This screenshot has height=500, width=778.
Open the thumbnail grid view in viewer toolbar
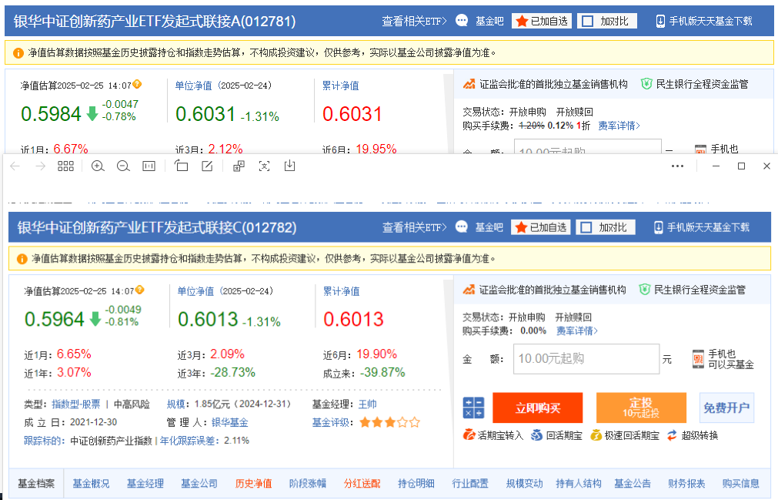click(x=65, y=166)
